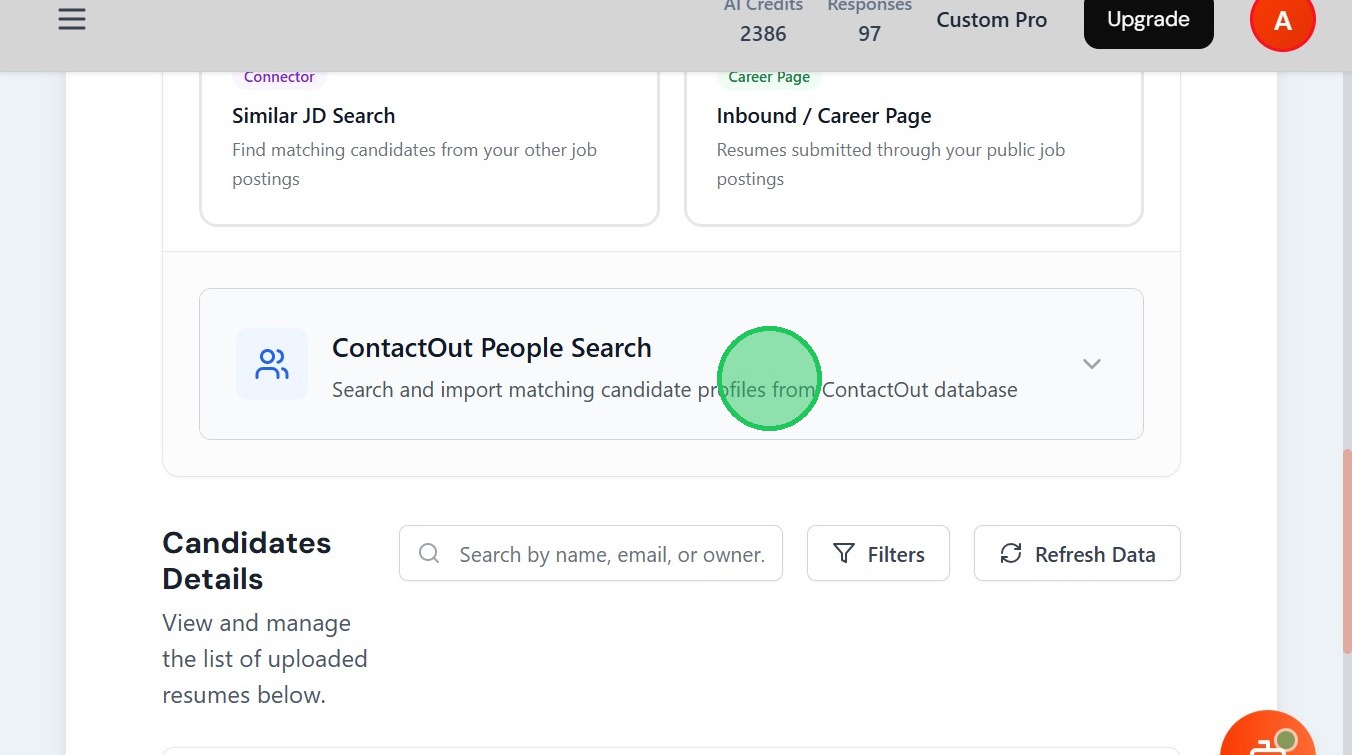Click the Responses counter
This screenshot has width=1352, height=755.
point(869,22)
